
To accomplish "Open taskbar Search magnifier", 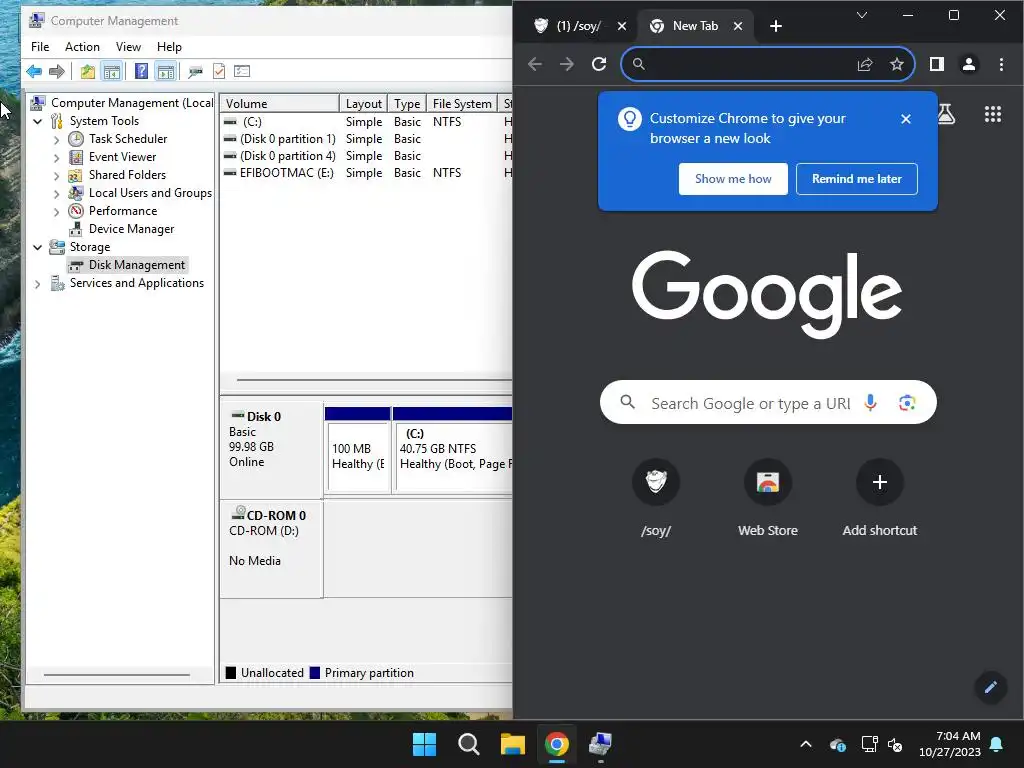I will click(x=468, y=744).
